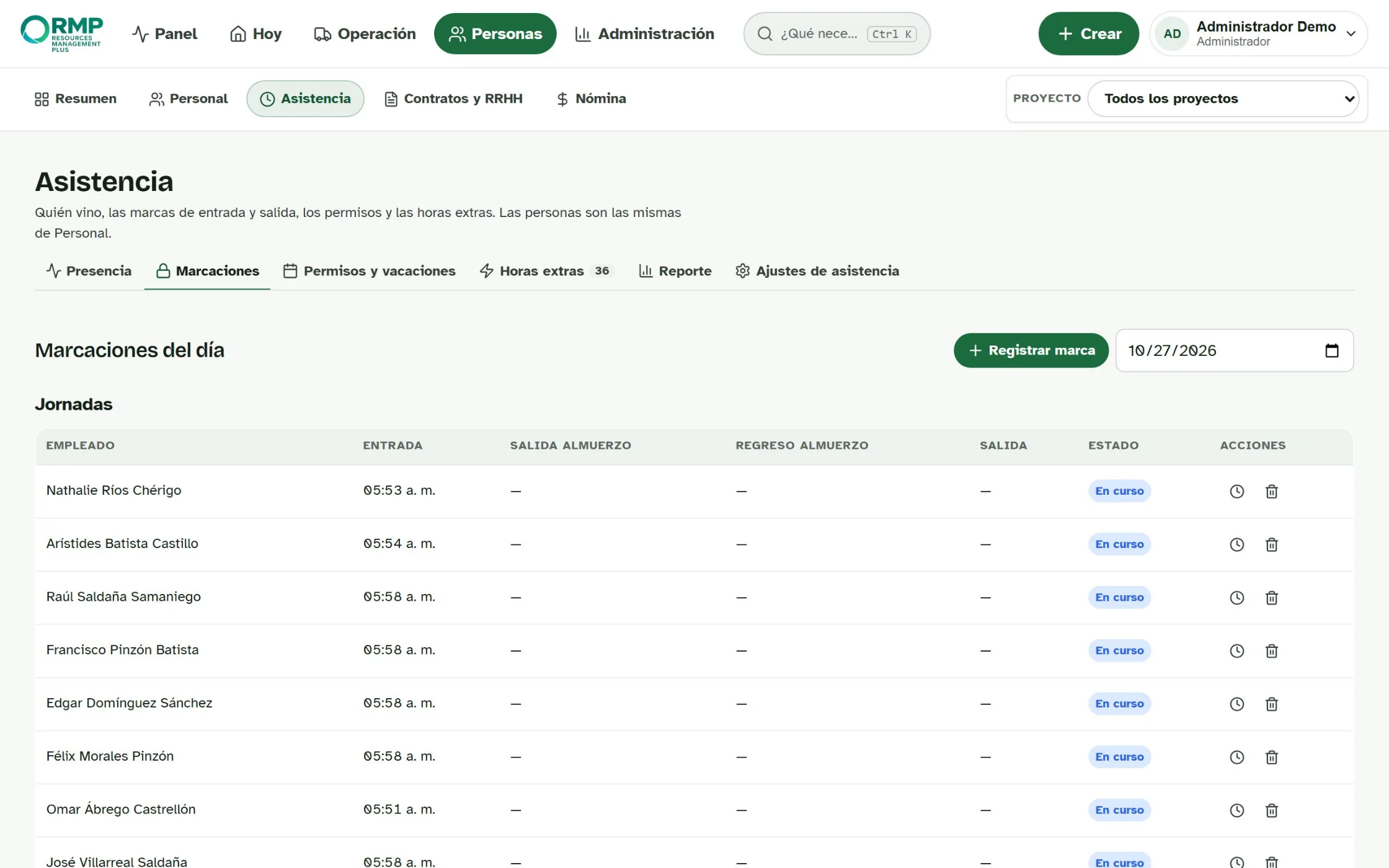Click the ¿Qué nece... search field

837,33
